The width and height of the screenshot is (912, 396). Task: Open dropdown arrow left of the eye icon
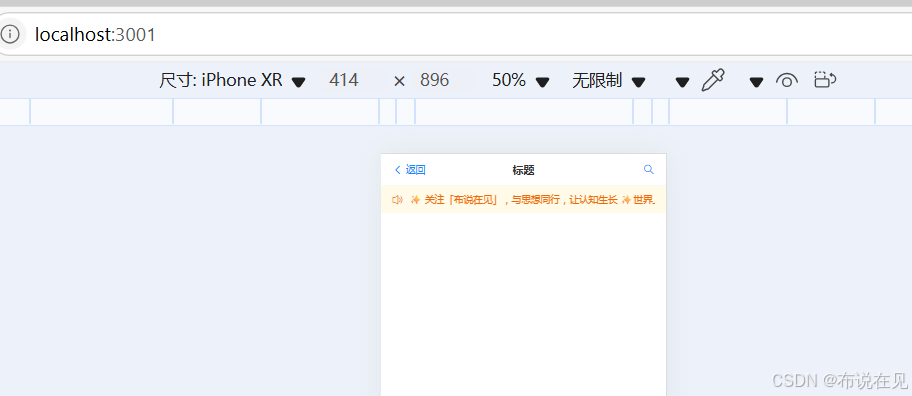click(756, 83)
